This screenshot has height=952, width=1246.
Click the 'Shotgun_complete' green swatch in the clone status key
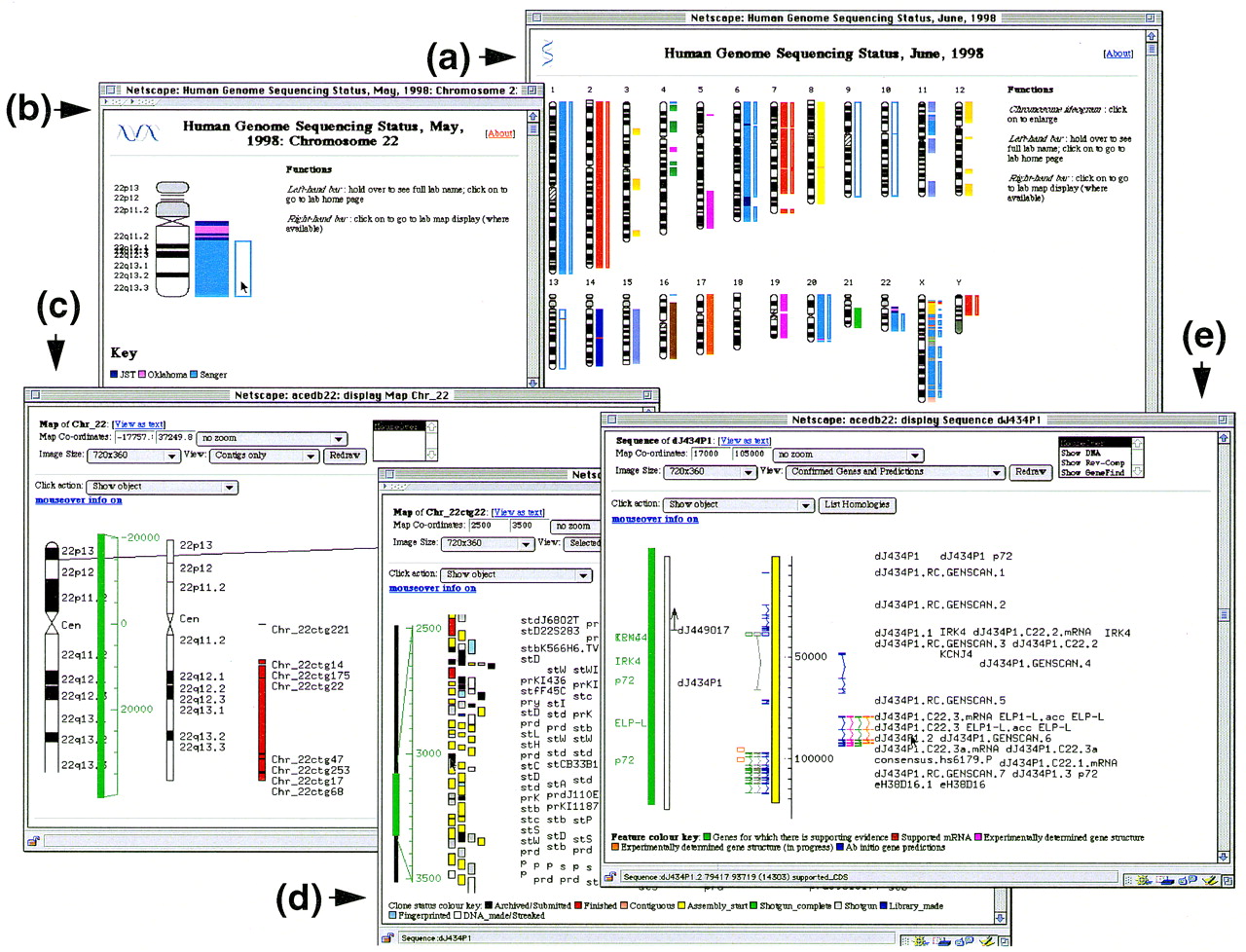pos(754,906)
